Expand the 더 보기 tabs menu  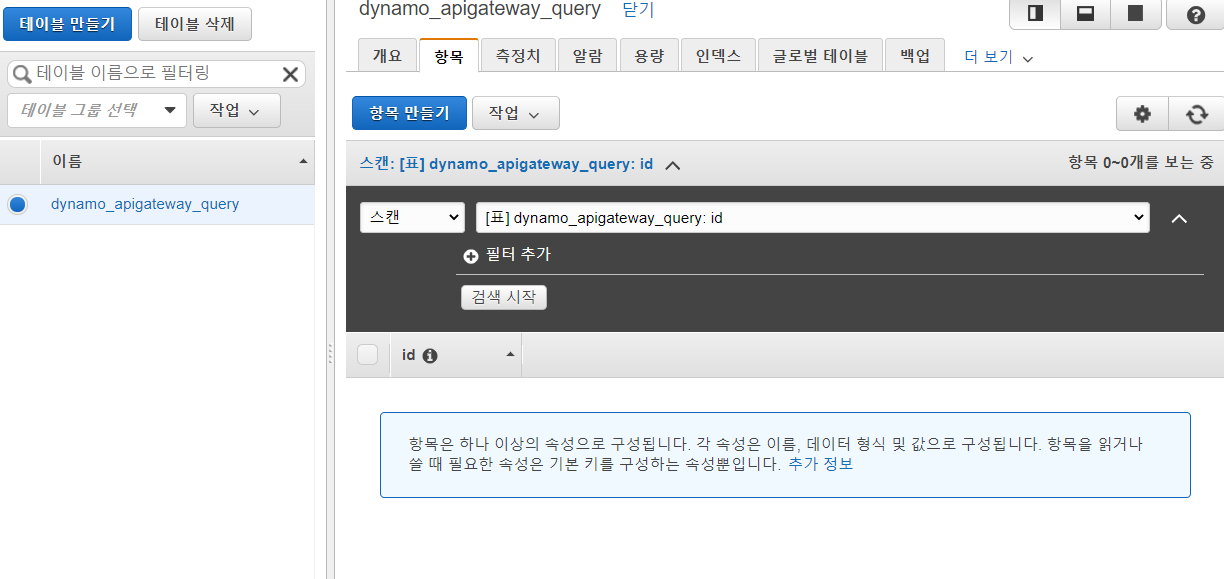click(998, 57)
